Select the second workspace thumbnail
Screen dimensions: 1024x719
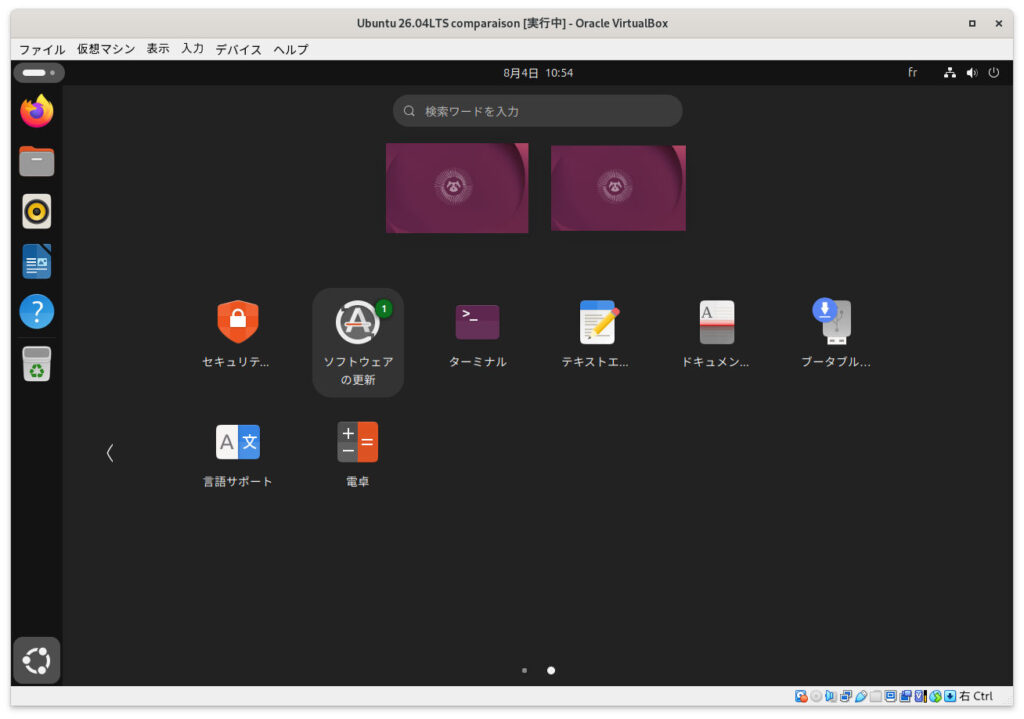pyautogui.click(x=618, y=188)
